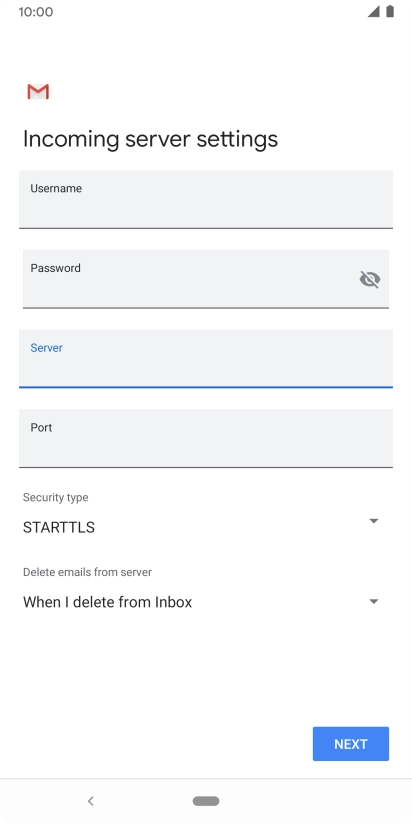Screen dimensions: 412x824
Task: Expand Delete emails from server arrow
Action: tap(374, 601)
